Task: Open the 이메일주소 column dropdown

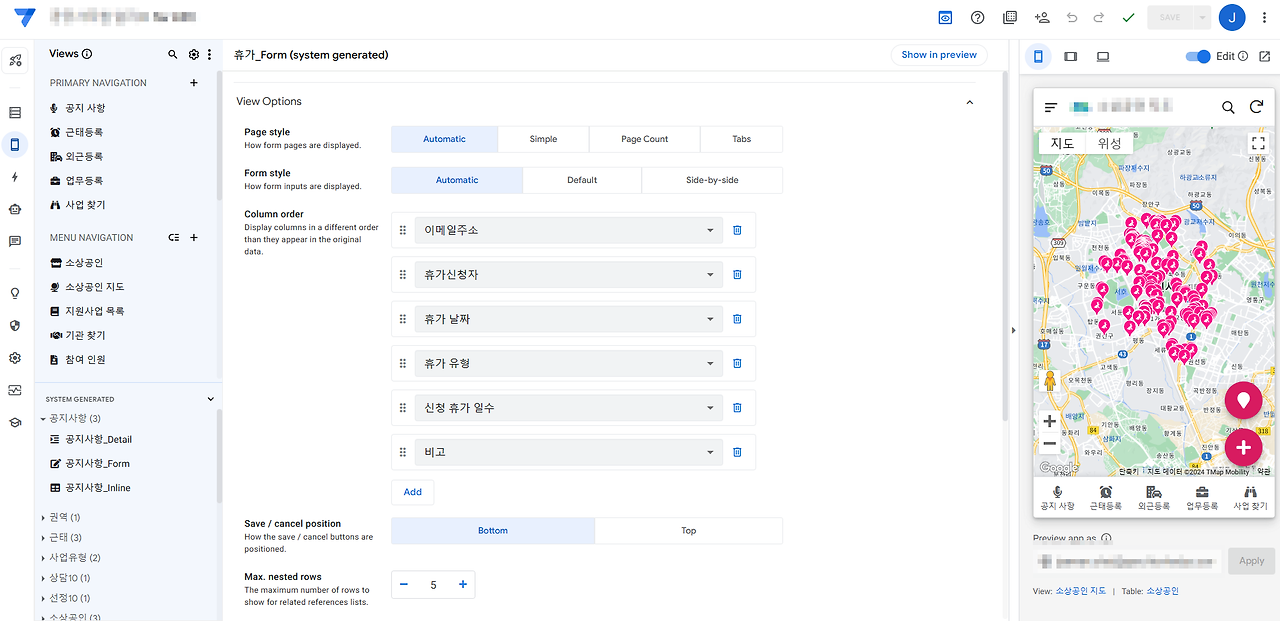Action: pyautogui.click(x=568, y=230)
